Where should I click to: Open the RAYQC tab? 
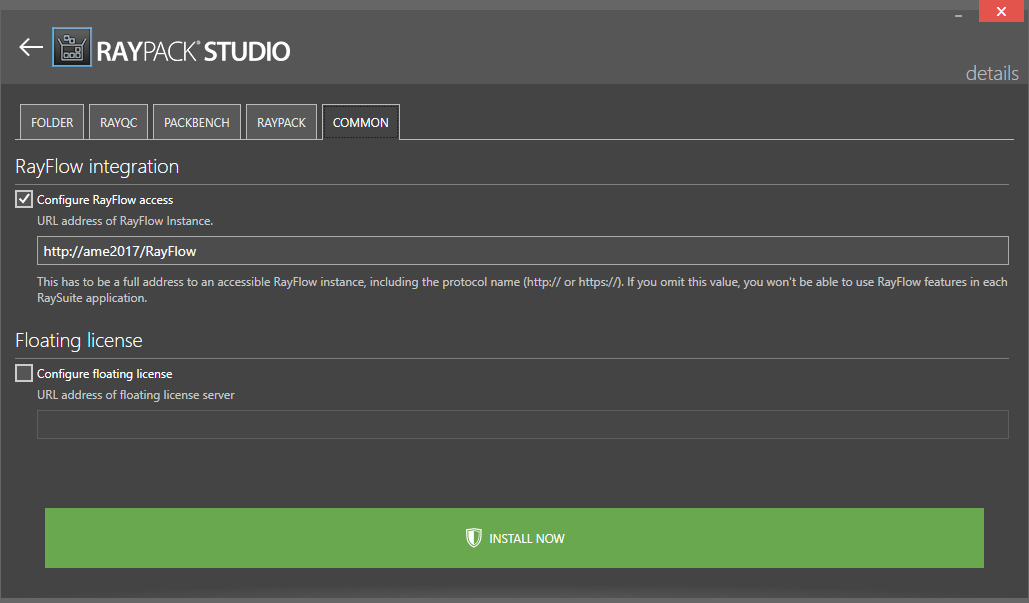point(118,122)
